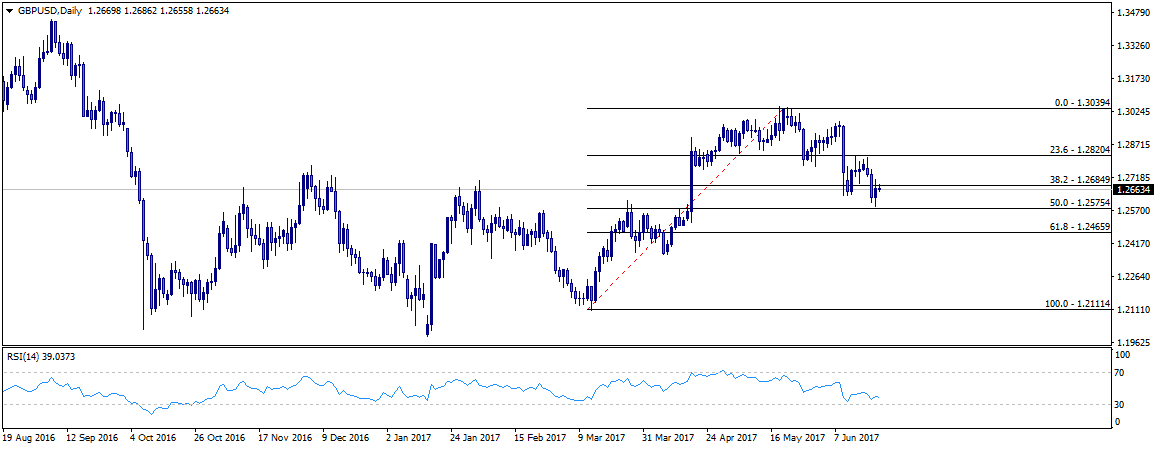Click the RSI 30 level axis label

[1122, 405]
